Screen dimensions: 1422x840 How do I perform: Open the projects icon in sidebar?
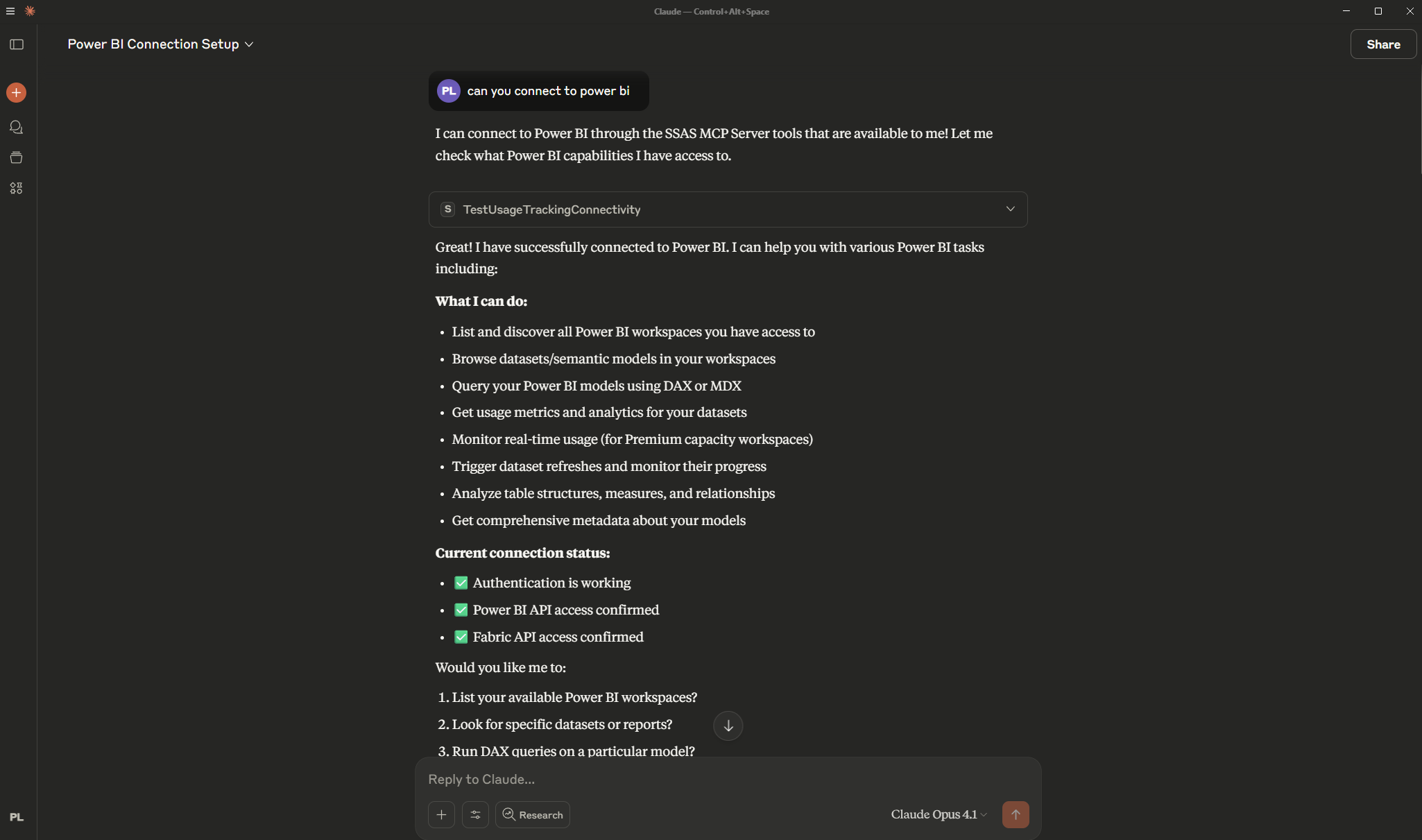pyautogui.click(x=17, y=158)
